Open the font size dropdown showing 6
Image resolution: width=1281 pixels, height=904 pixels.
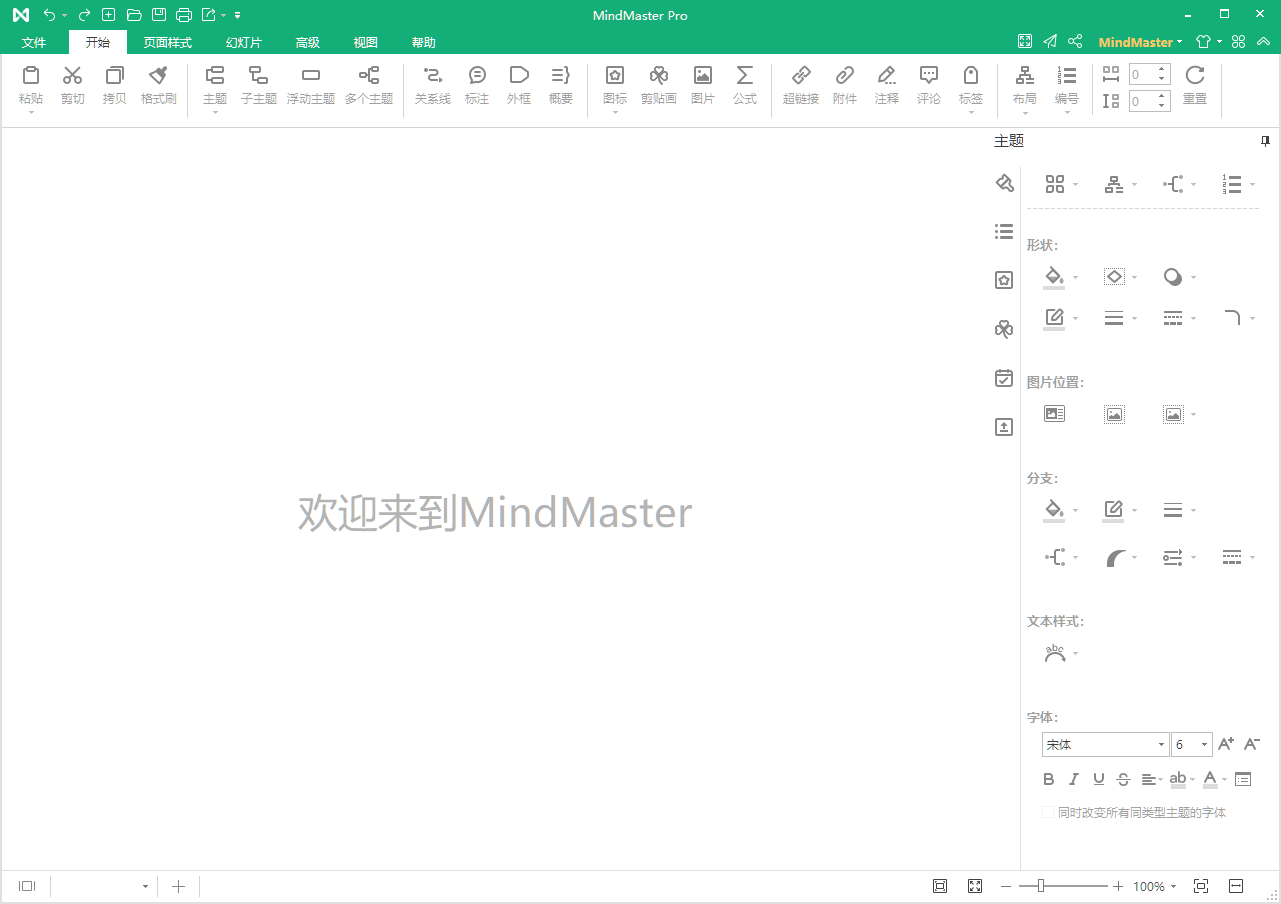[1204, 745]
